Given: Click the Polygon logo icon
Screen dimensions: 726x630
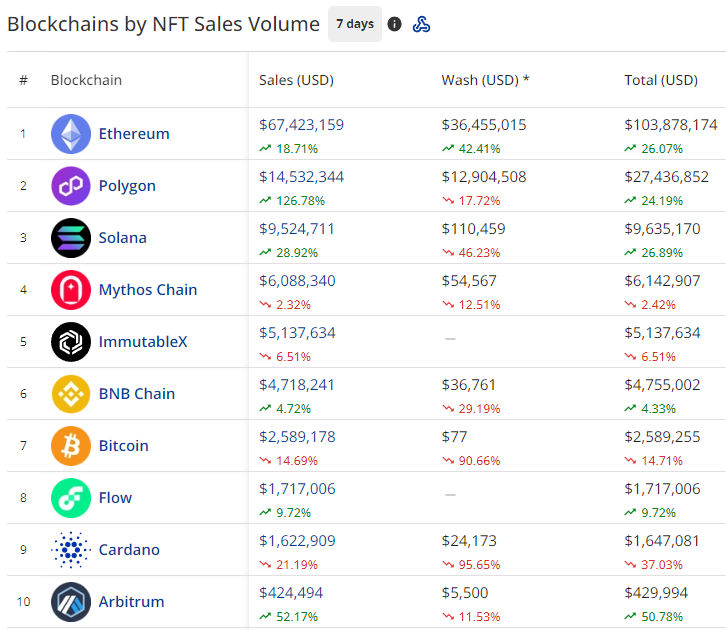Looking at the screenshot, I should 71,186.
